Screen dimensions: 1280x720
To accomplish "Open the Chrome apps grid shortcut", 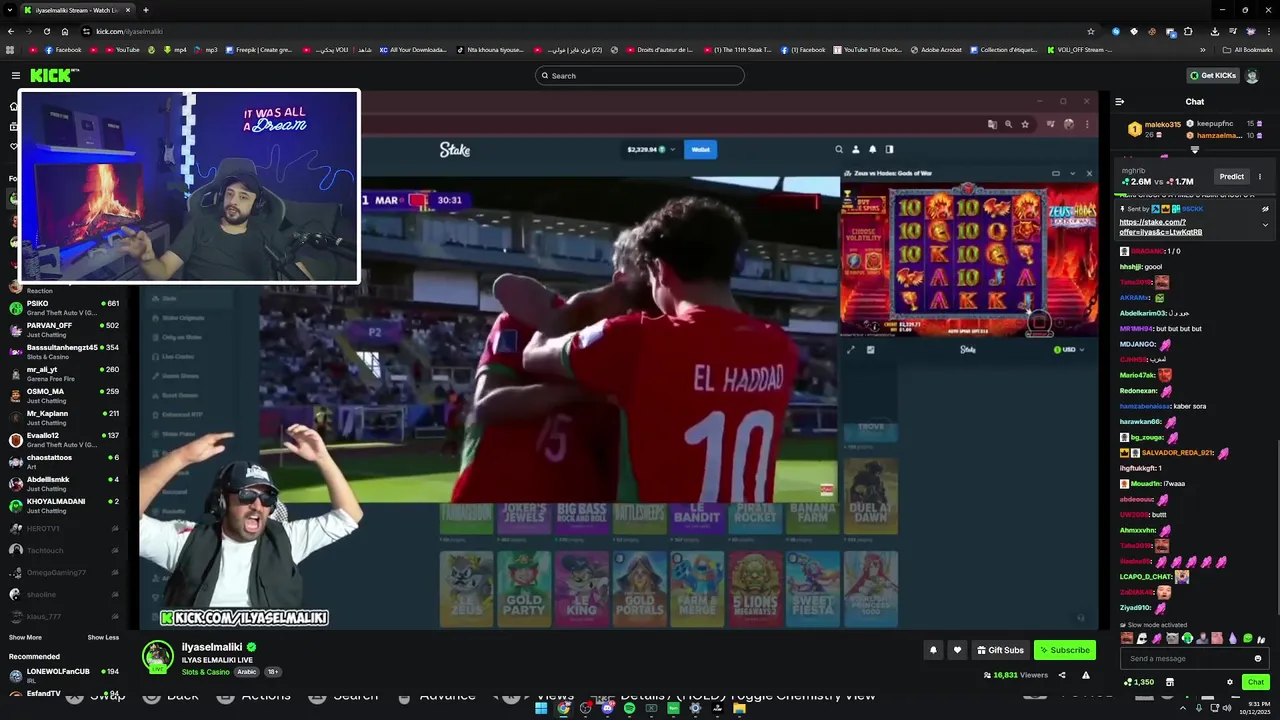I will tap(10, 50).
